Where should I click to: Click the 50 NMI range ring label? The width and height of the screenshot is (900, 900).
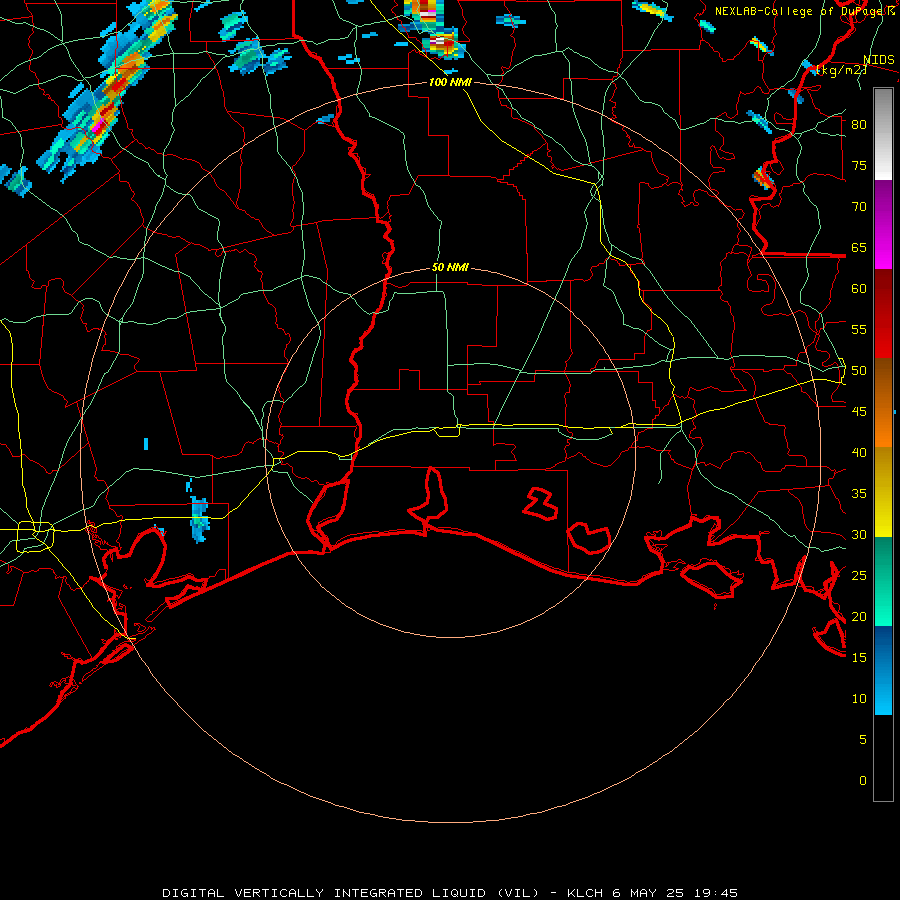pos(450,267)
